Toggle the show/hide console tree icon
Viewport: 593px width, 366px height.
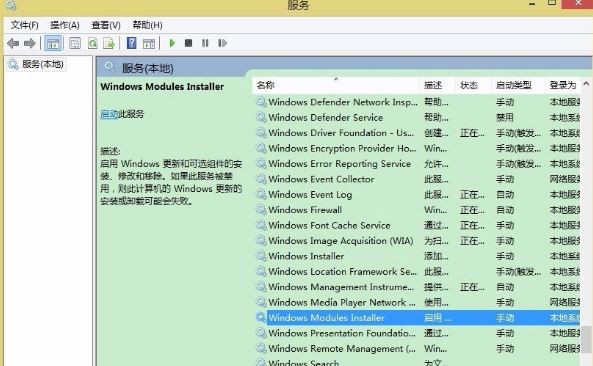tap(53, 43)
